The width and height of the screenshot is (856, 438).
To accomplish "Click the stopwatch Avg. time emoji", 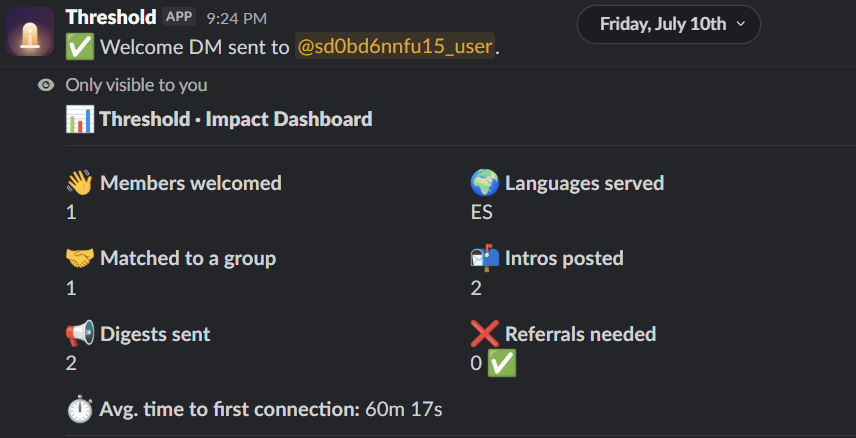I will 80,409.
